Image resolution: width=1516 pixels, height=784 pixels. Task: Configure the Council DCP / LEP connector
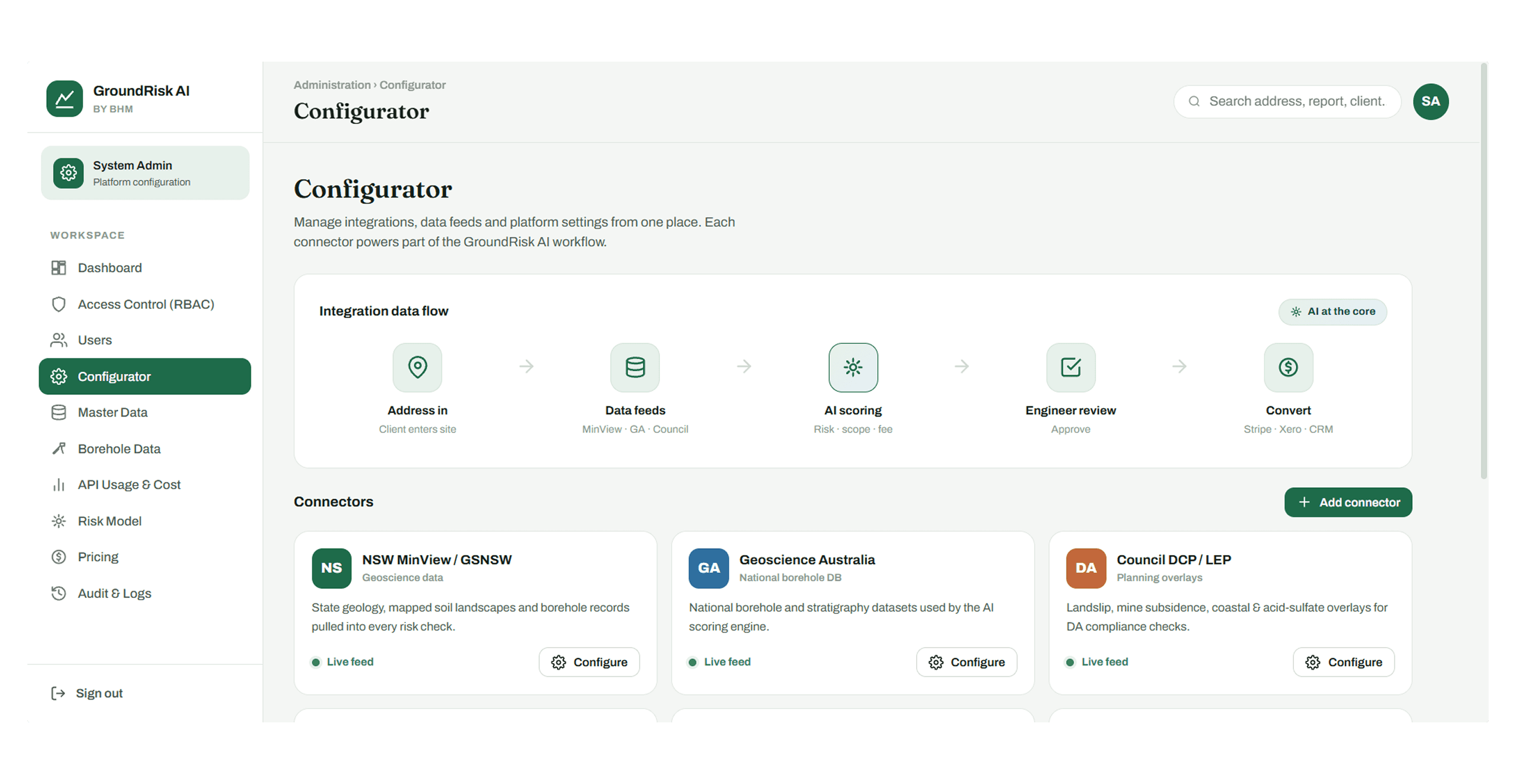tap(1344, 662)
